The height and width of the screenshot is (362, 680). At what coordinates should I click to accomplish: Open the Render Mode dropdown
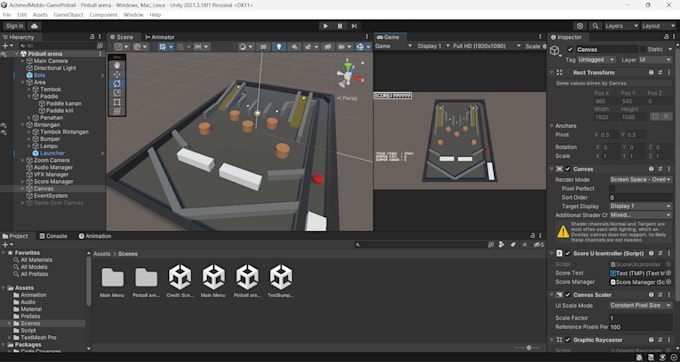coord(641,179)
